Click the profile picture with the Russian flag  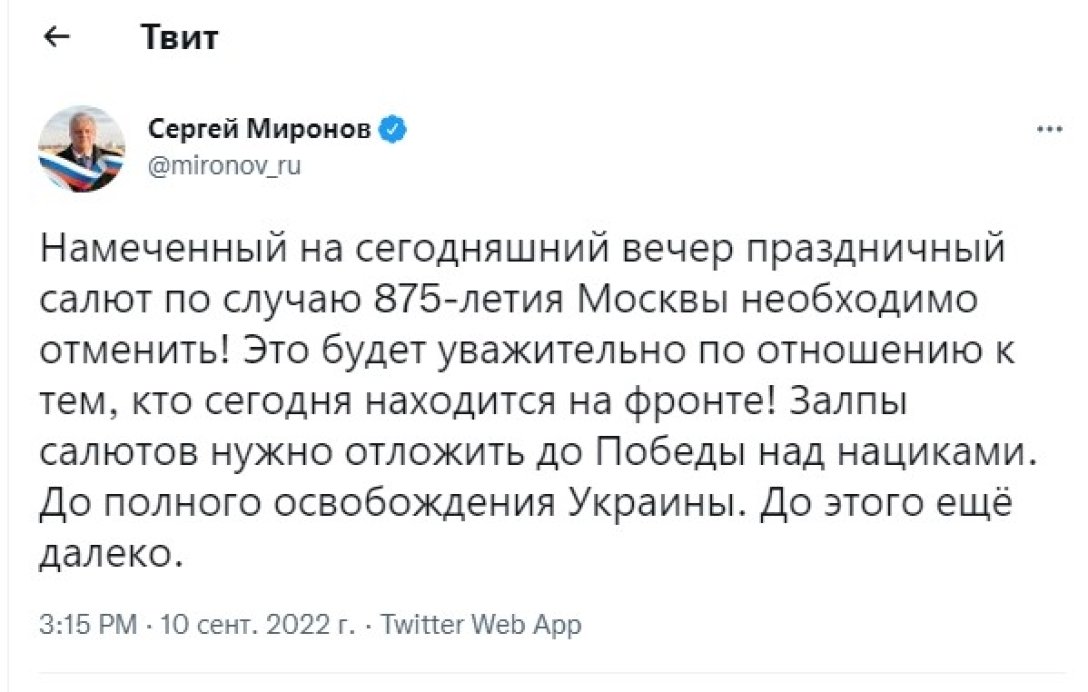pyautogui.click(x=83, y=147)
